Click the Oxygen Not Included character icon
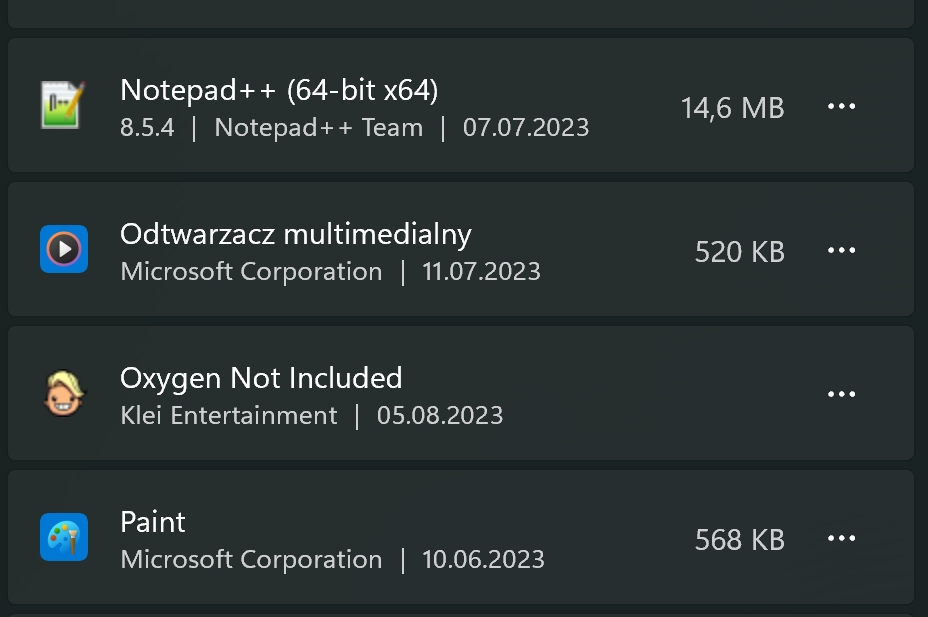The image size is (928, 617). click(64, 393)
